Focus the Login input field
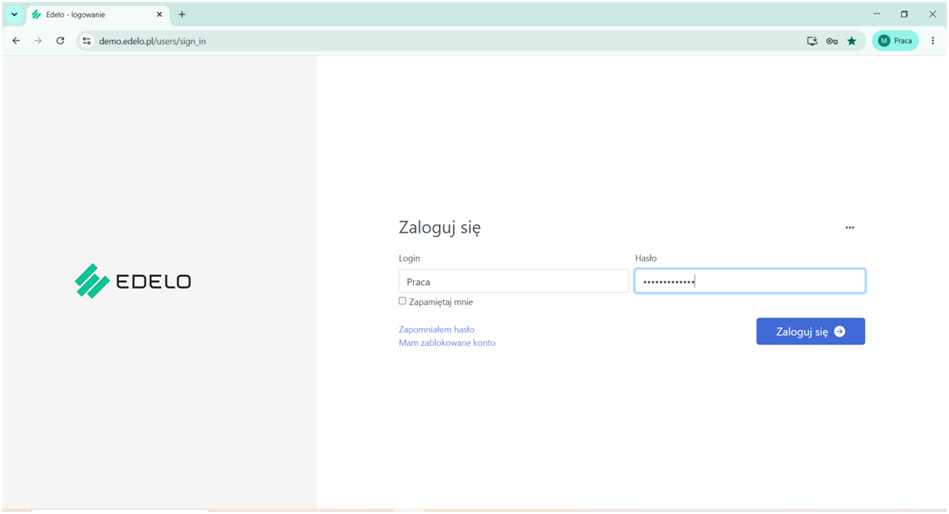The height and width of the screenshot is (514, 949). 513,282
